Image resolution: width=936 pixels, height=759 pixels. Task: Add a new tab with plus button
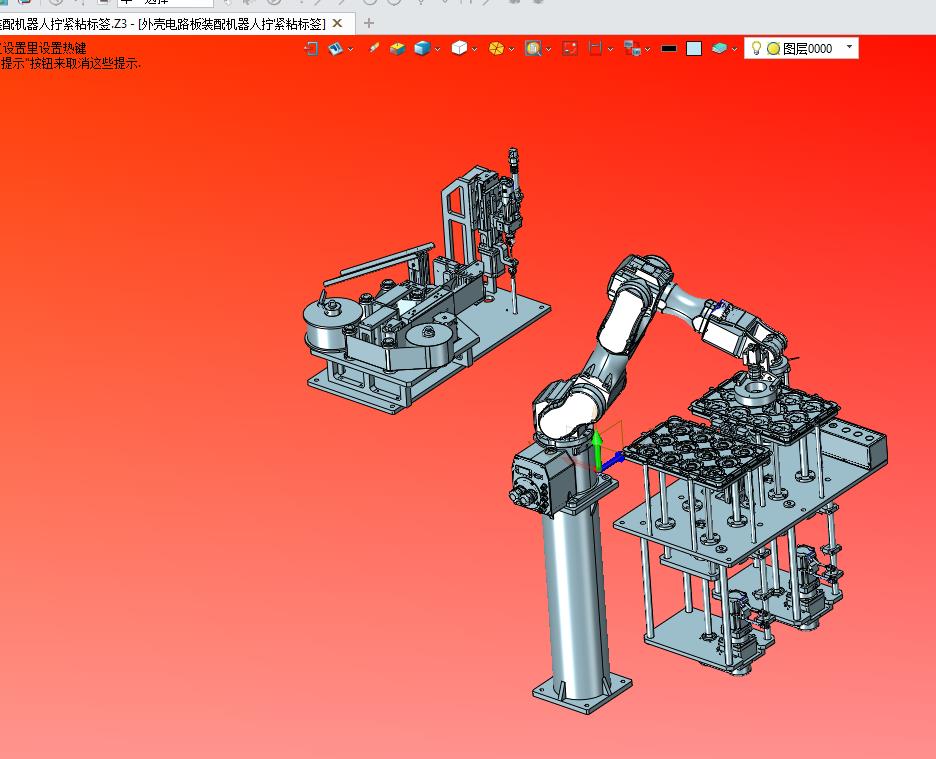369,23
